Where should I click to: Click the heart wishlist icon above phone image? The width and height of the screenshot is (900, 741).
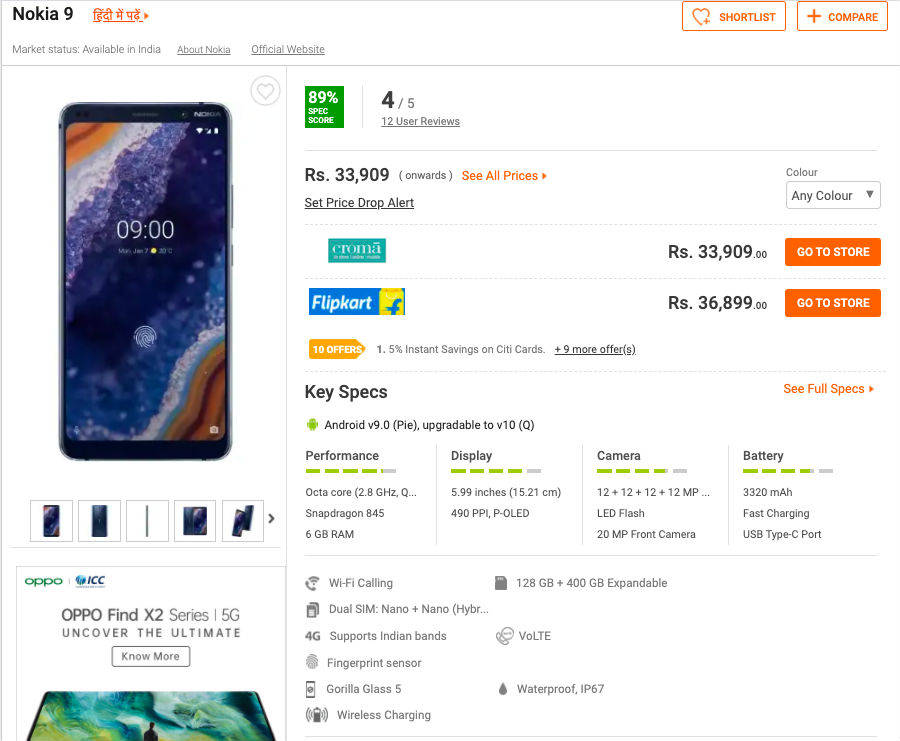point(264,92)
